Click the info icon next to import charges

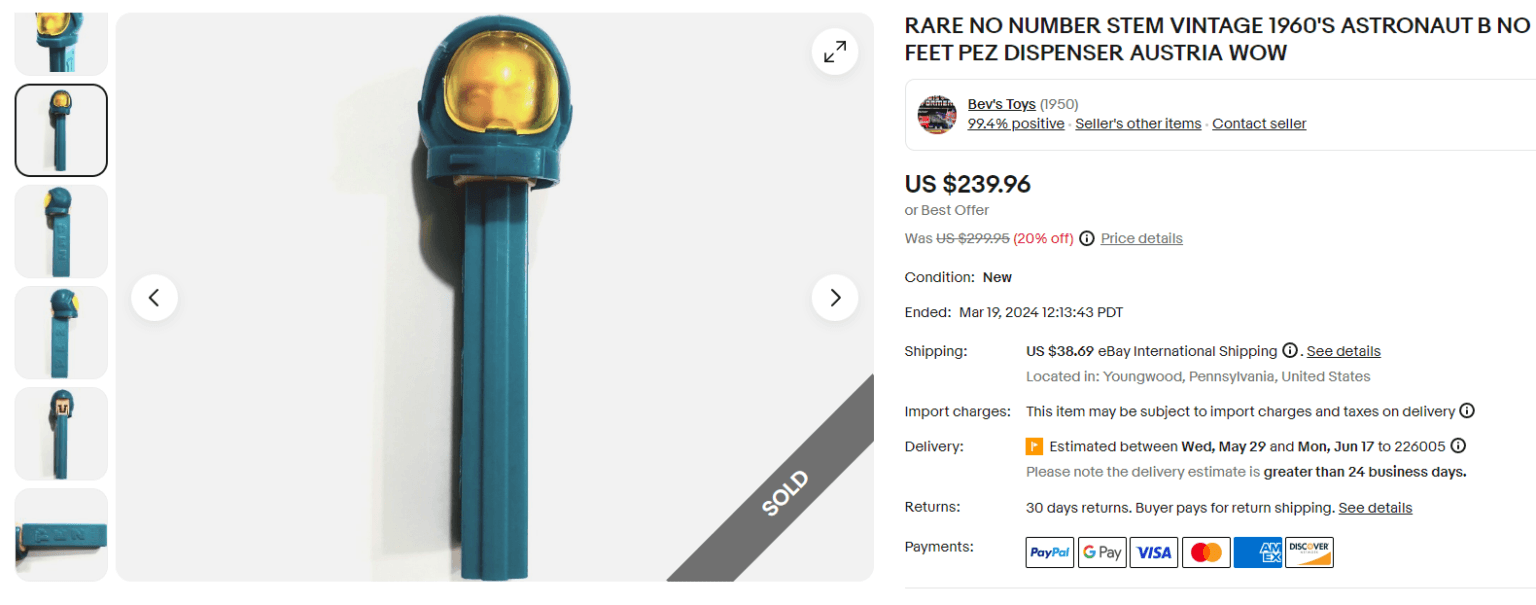1467,410
